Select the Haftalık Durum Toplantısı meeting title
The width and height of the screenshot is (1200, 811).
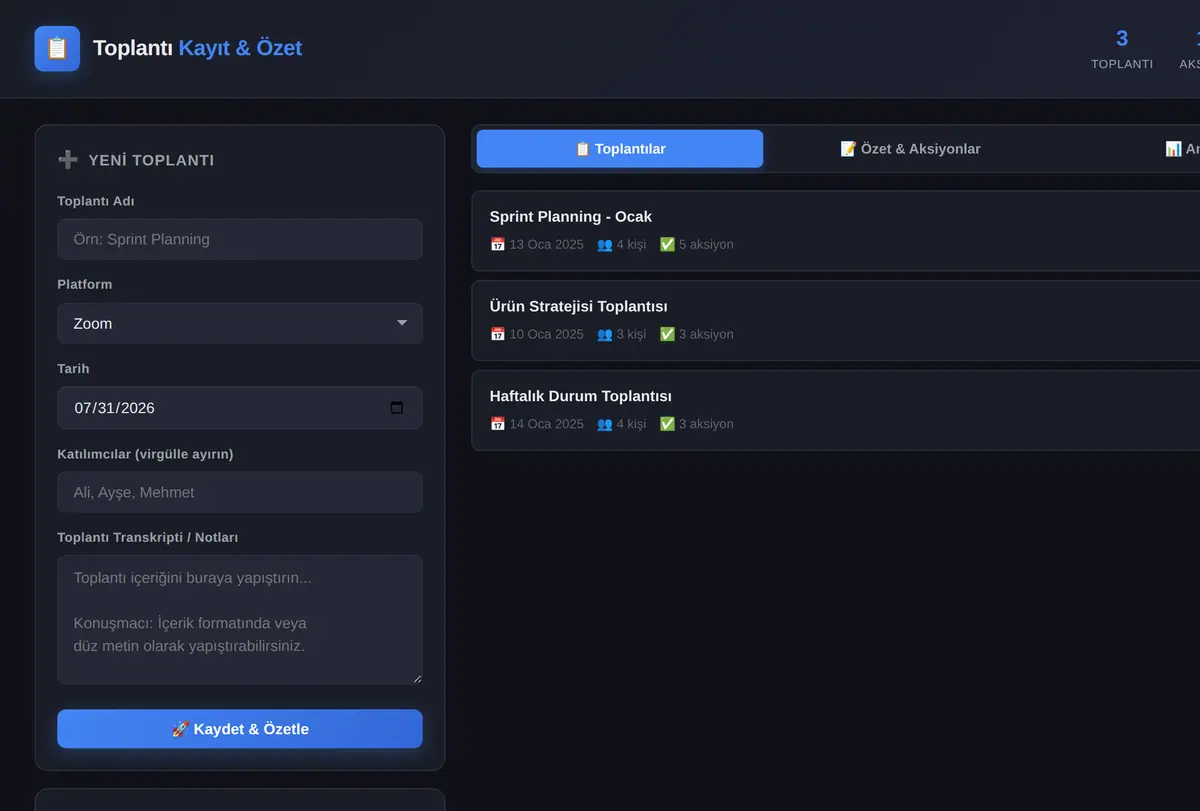[x=581, y=396]
